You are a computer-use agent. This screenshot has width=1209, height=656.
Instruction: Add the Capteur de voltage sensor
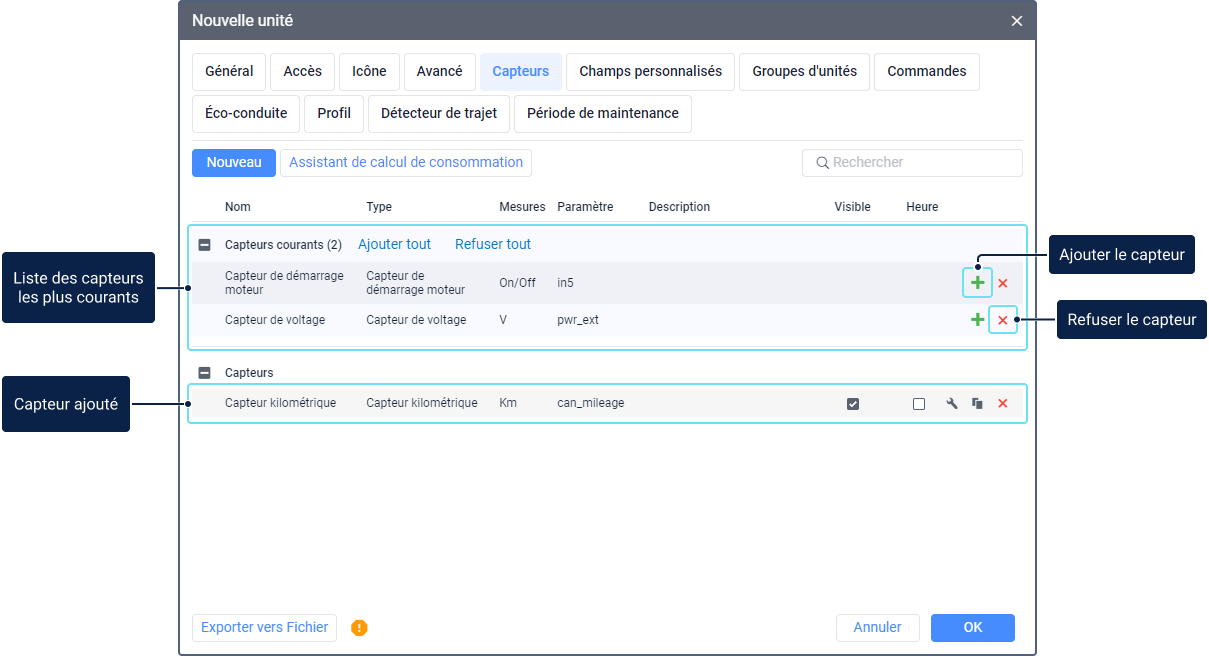[x=977, y=320]
